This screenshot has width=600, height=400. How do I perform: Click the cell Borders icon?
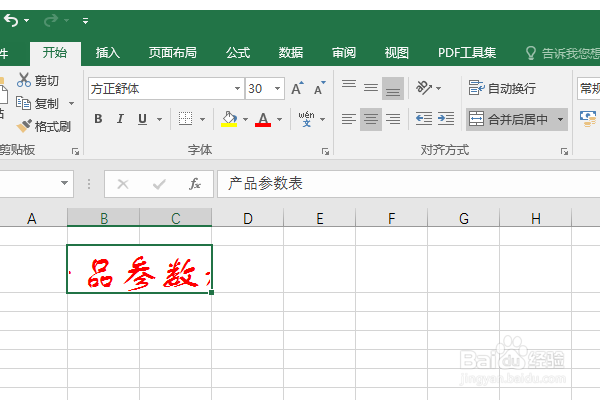coord(186,119)
